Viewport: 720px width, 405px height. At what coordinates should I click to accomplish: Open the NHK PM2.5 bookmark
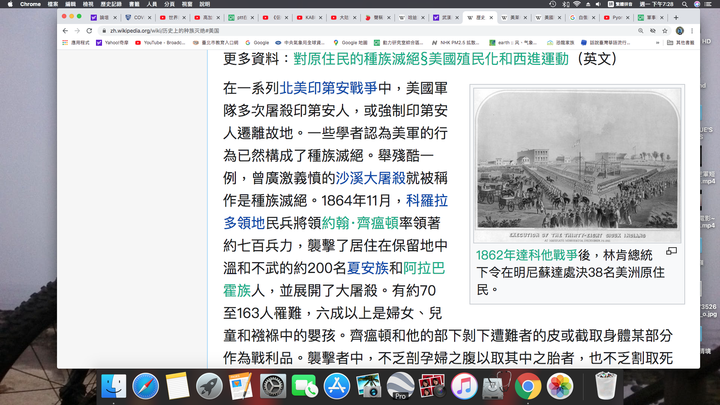tap(456, 43)
